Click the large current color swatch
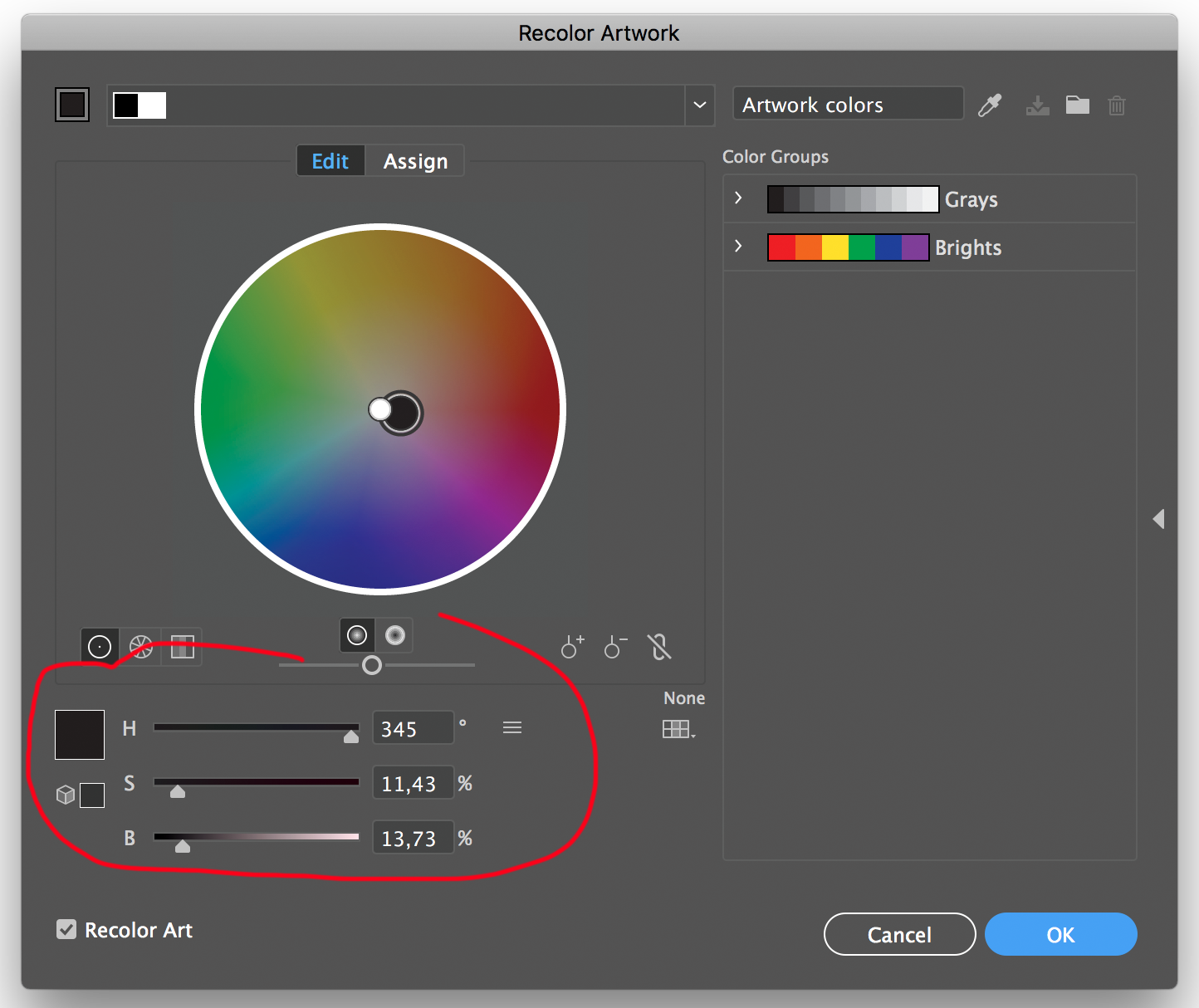 point(80,735)
